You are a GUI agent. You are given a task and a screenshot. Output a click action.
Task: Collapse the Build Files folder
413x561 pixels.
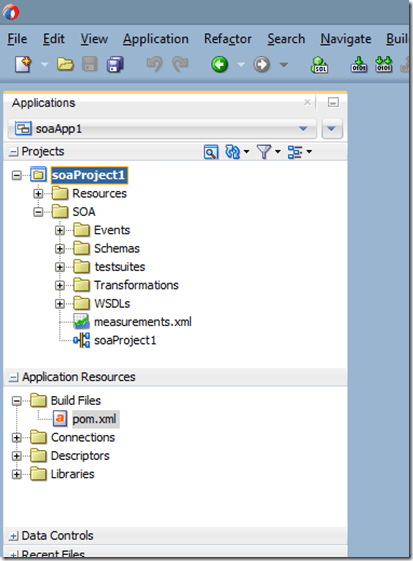pos(16,401)
